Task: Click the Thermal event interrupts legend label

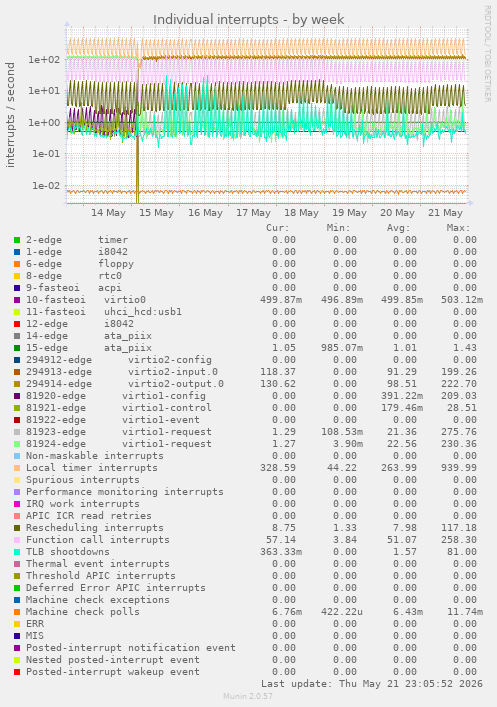Action: (98, 564)
